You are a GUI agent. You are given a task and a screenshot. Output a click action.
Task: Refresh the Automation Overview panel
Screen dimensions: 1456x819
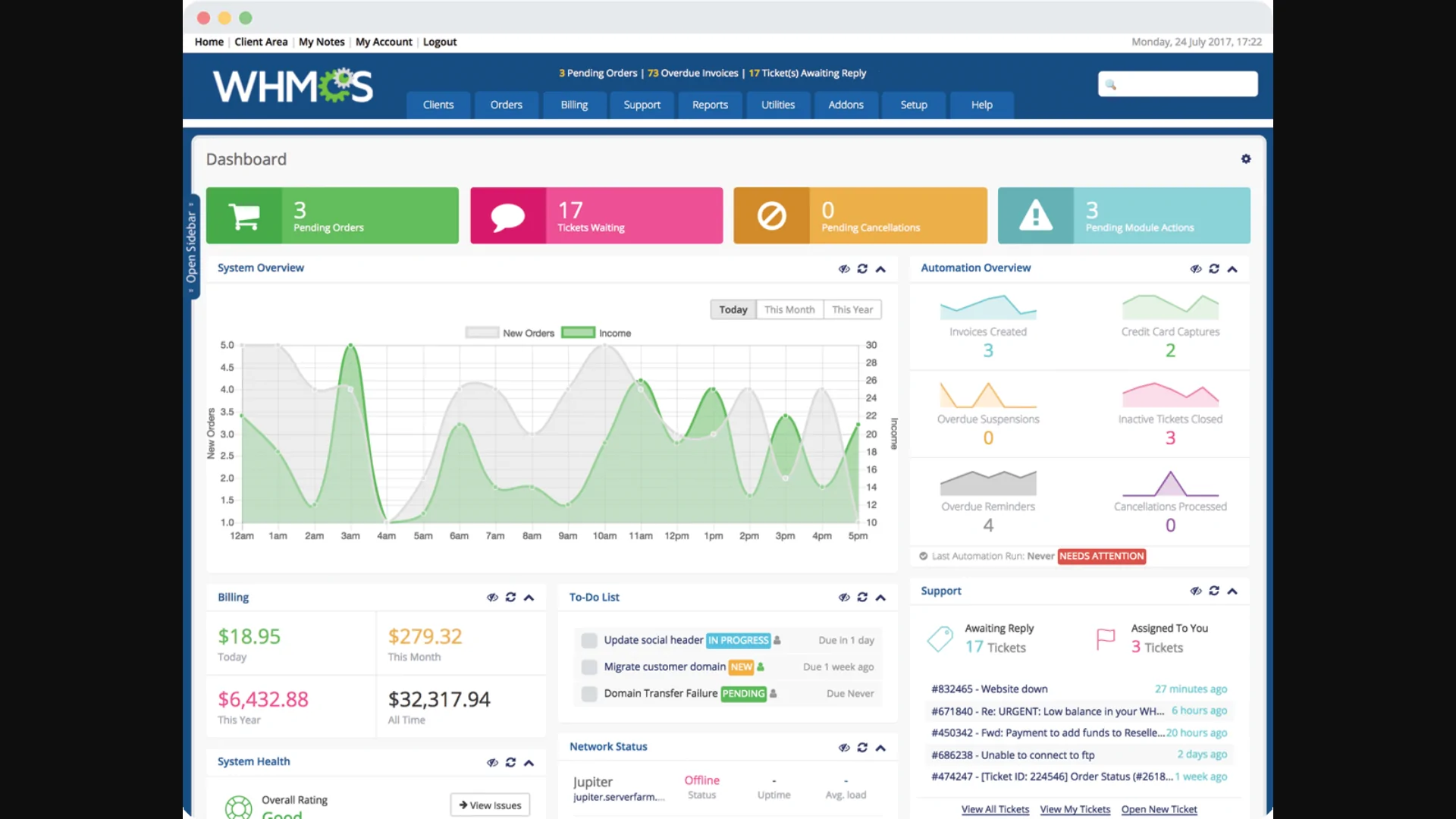coord(1215,268)
